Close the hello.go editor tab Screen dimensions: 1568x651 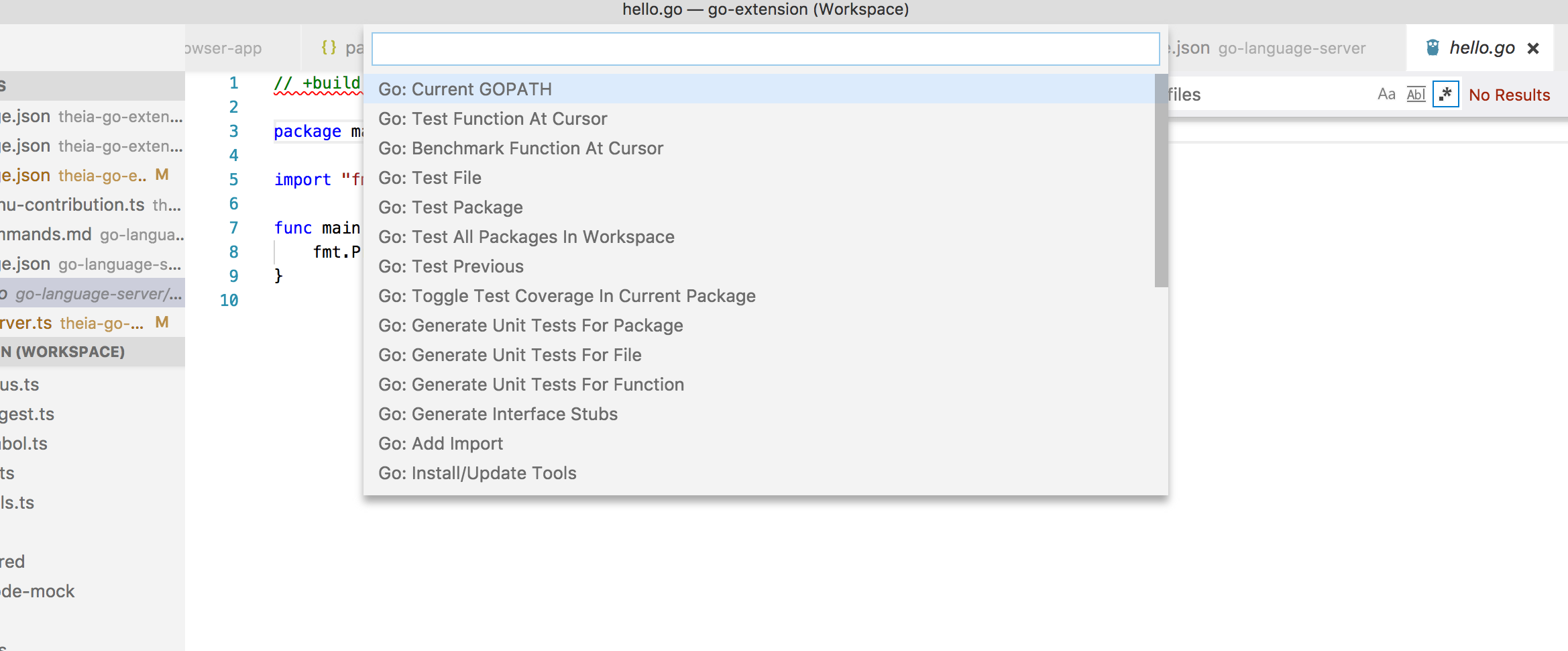click(1532, 48)
